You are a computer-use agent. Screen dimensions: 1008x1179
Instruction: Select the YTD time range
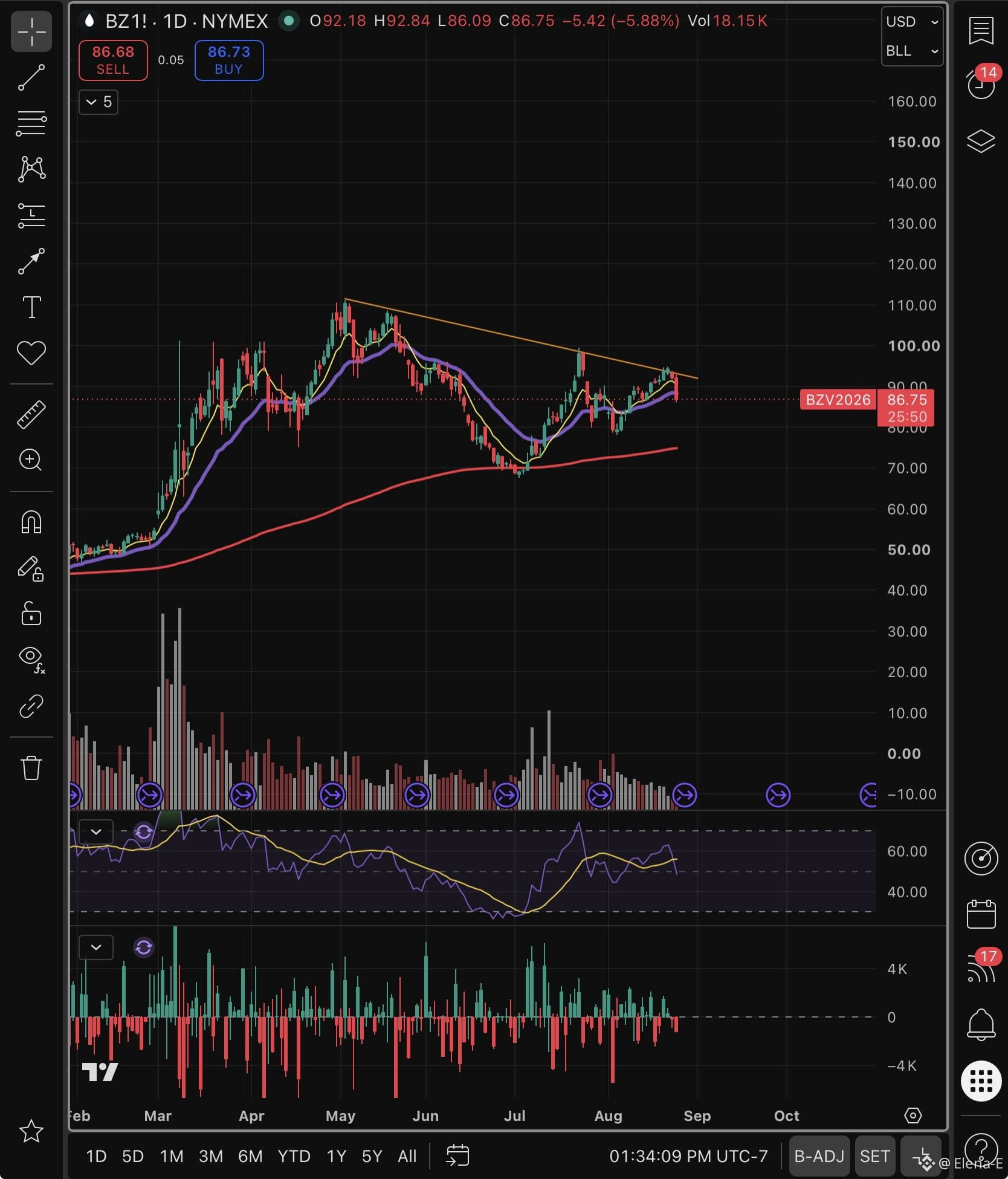[x=294, y=1156]
